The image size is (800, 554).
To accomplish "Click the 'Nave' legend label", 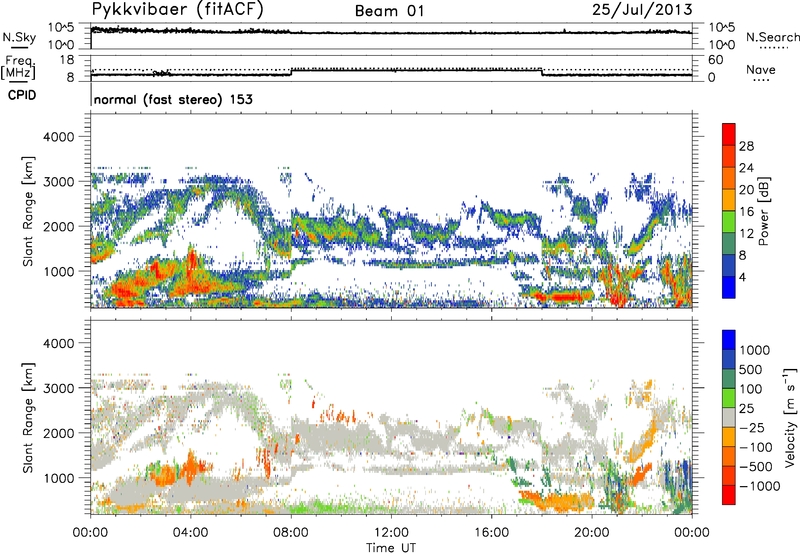I will point(761,69).
